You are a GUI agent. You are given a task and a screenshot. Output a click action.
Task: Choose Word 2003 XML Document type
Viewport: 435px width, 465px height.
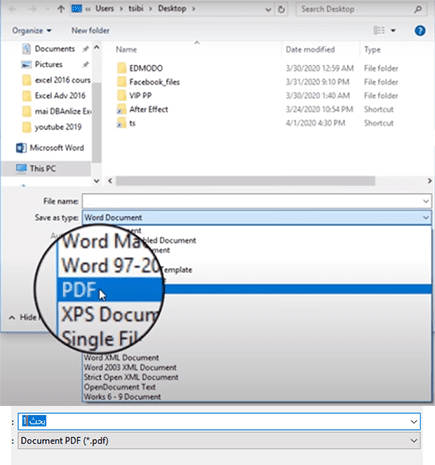tap(130, 368)
